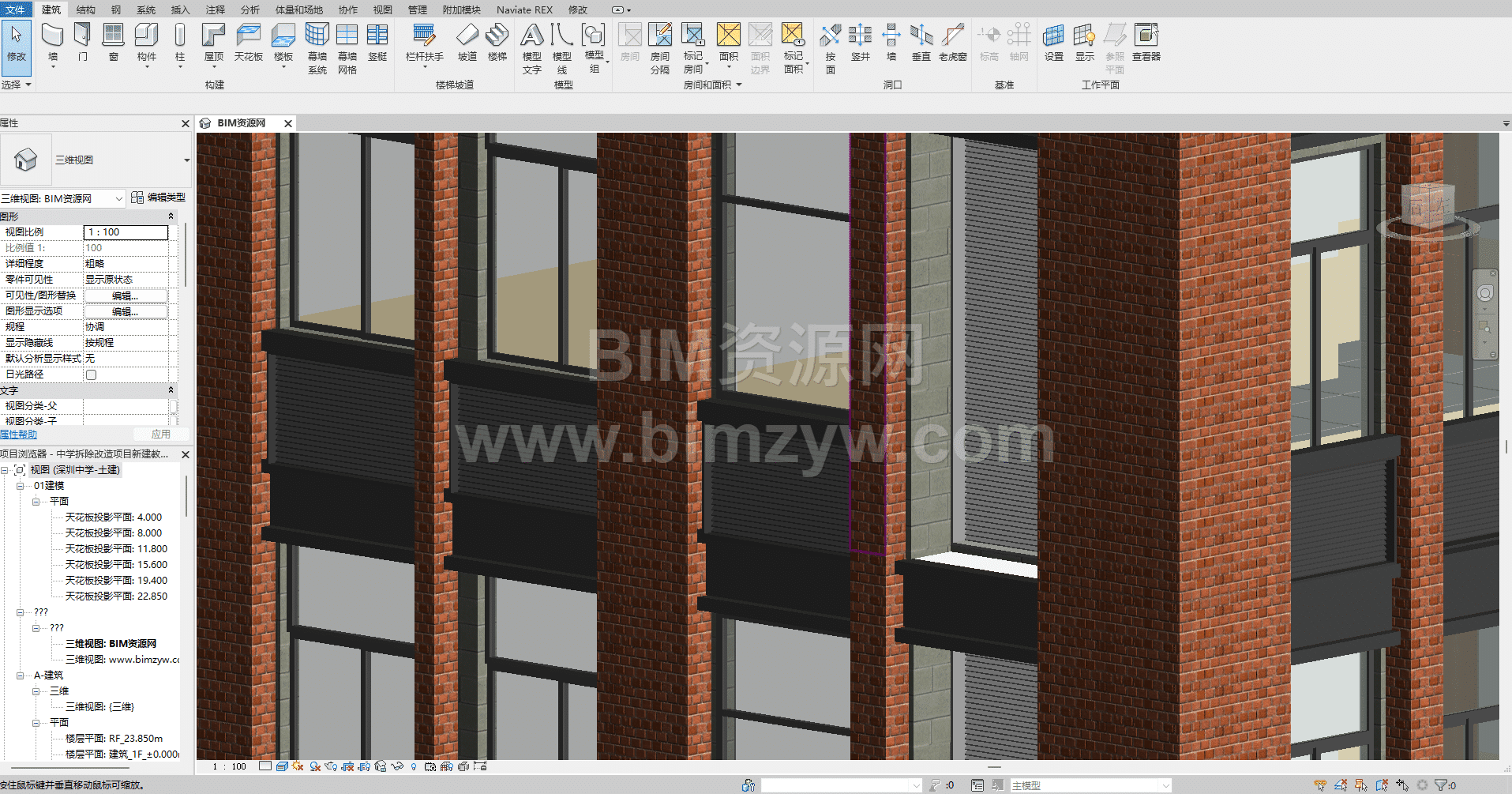Screen dimensions: 1512x794
Task: Select the Dormer (老虎窗) opening tool
Action: point(953,42)
